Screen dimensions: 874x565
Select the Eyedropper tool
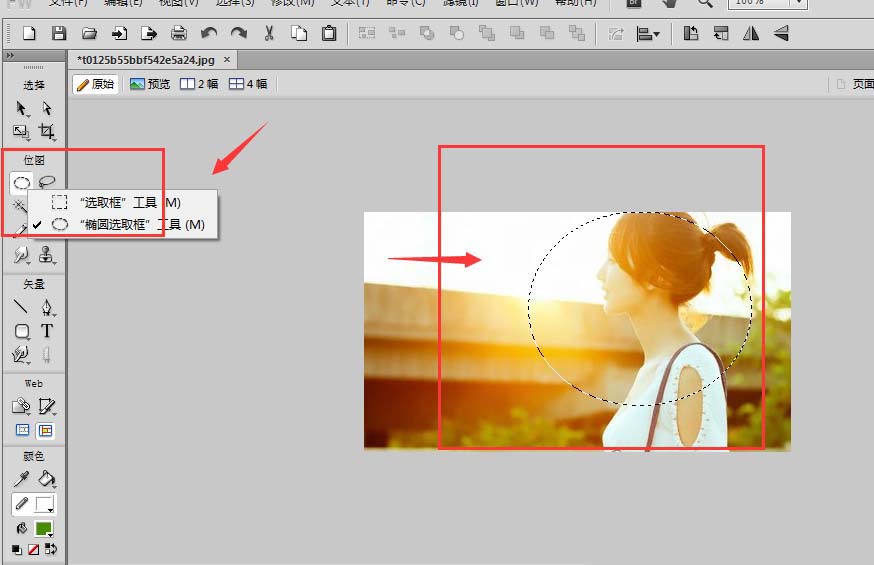21,479
